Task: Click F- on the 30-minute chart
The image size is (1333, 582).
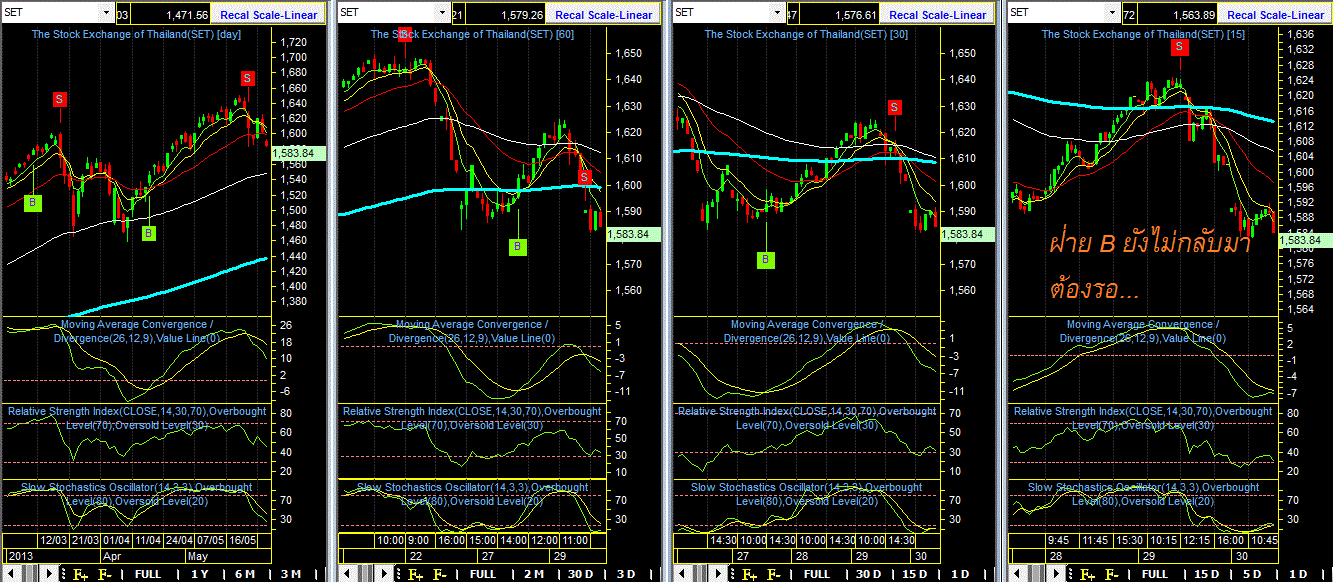Action: (774, 574)
